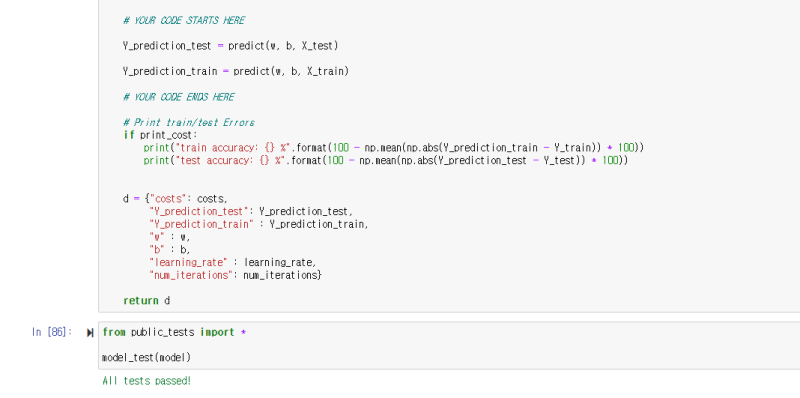
Task: Click the "Y_prediction_train" dictionary entry line
Action: point(259,225)
